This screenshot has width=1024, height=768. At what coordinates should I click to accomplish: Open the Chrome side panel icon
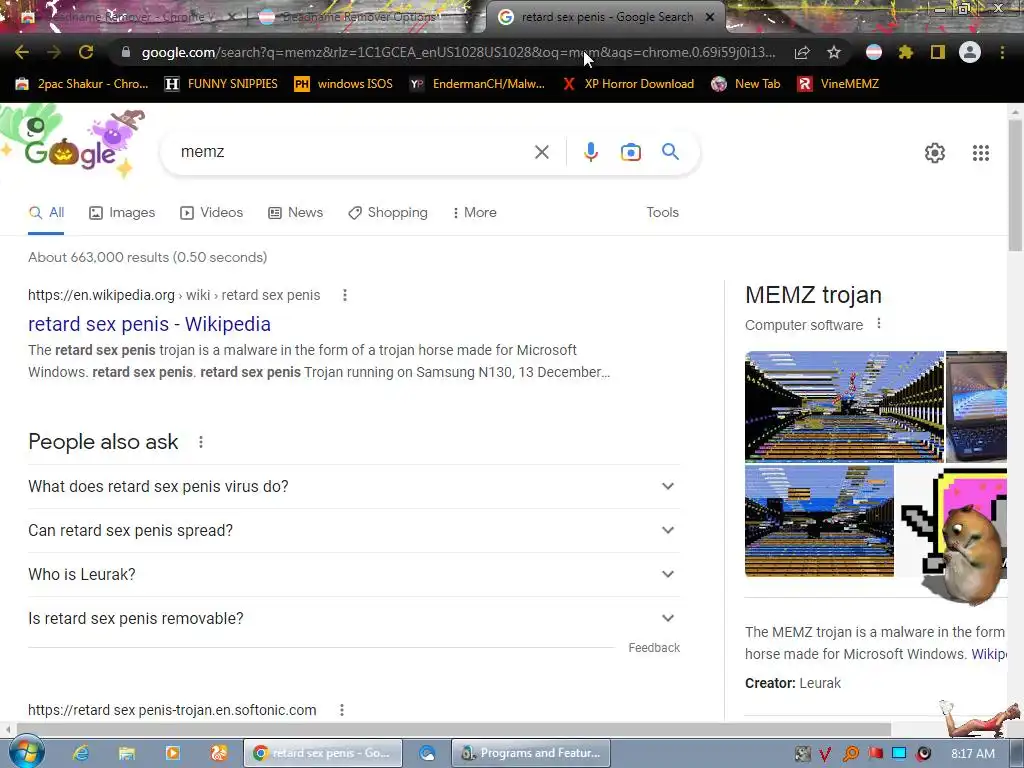pyautogui.click(x=938, y=52)
